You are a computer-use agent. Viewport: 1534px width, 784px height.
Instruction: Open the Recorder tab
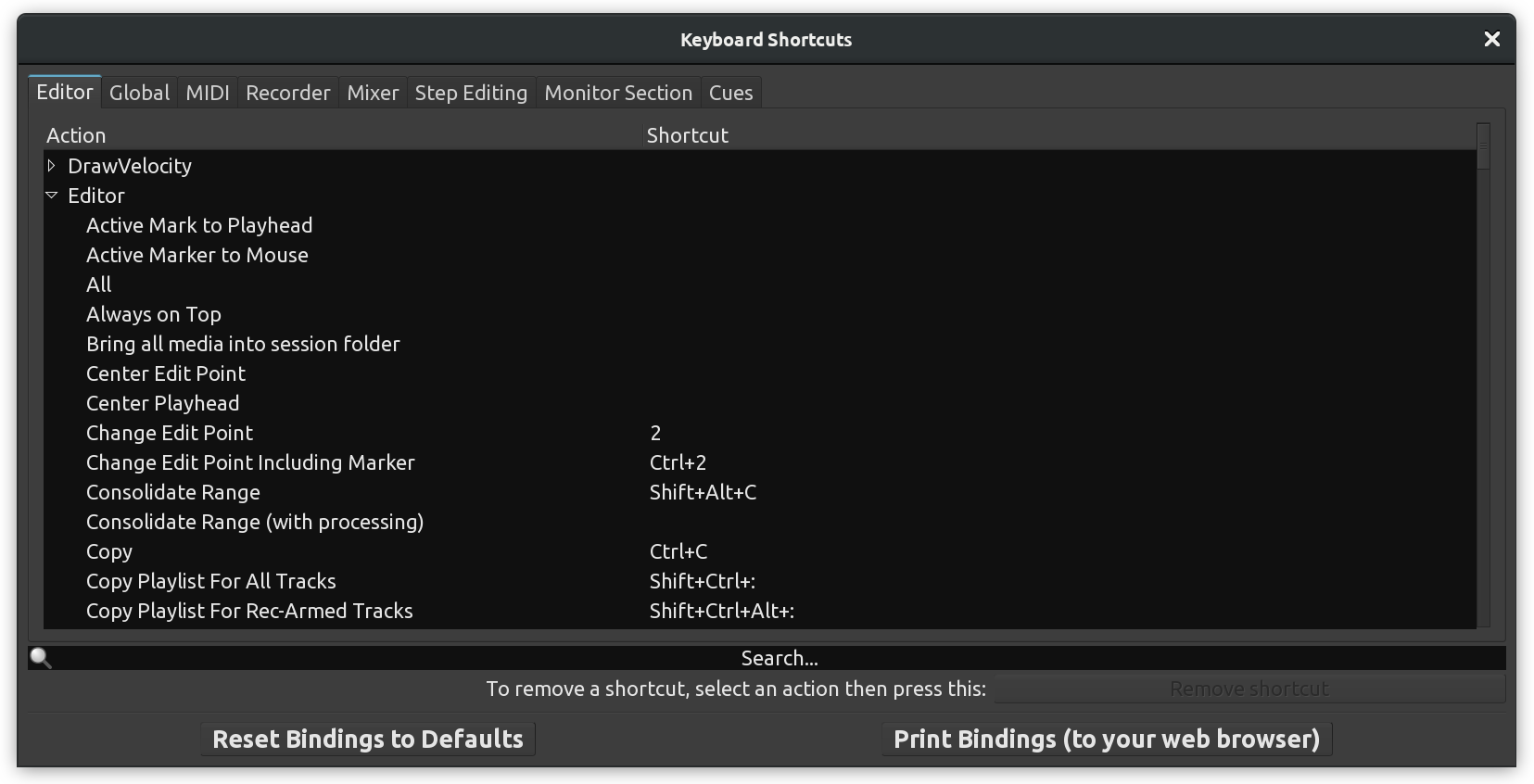(x=288, y=93)
